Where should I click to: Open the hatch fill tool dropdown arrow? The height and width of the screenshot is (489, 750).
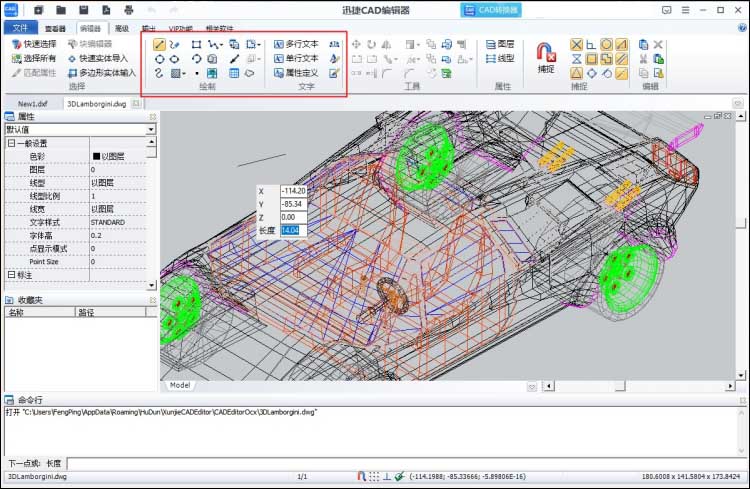tap(184, 74)
